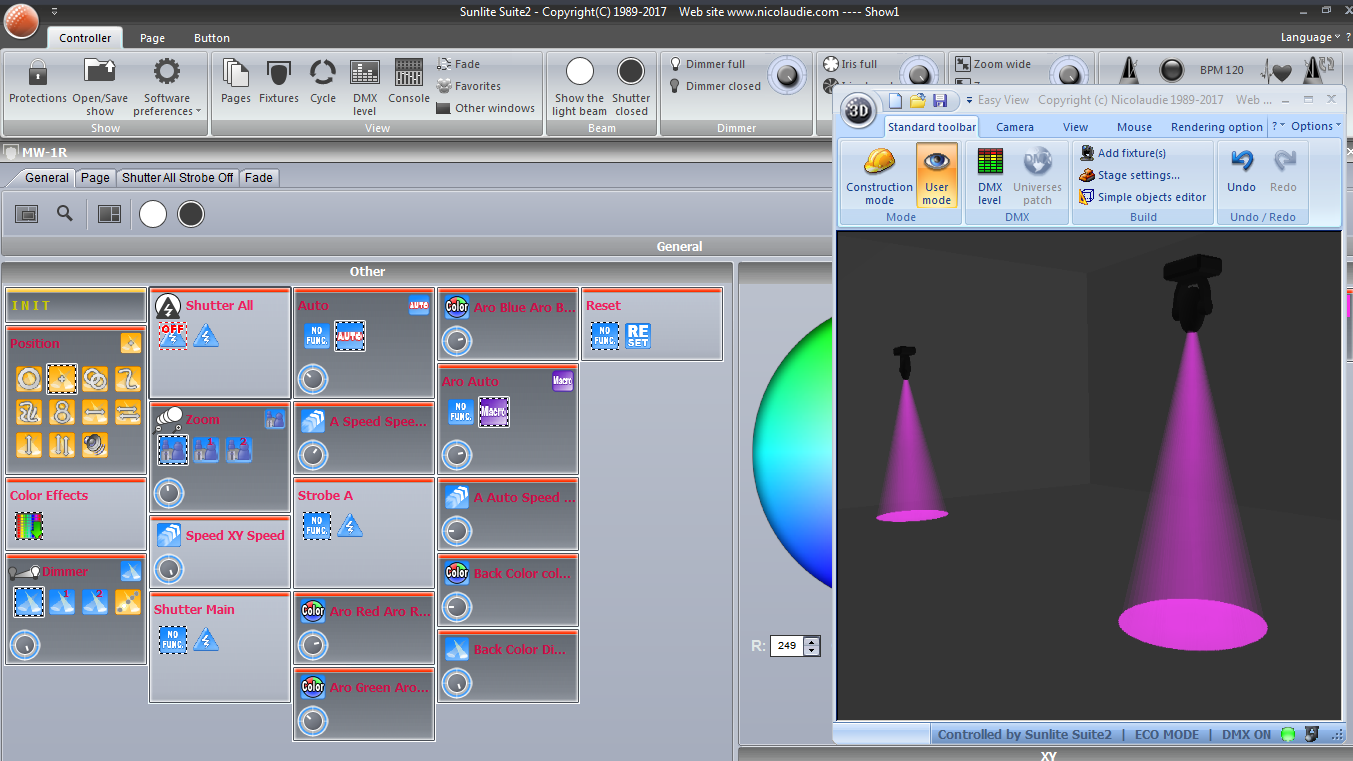Open the Rendering option tab
The image size is (1353, 761).
pyautogui.click(x=1217, y=127)
